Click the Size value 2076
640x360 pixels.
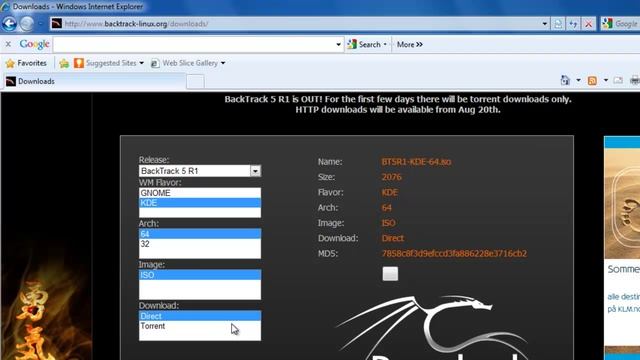click(x=391, y=177)
